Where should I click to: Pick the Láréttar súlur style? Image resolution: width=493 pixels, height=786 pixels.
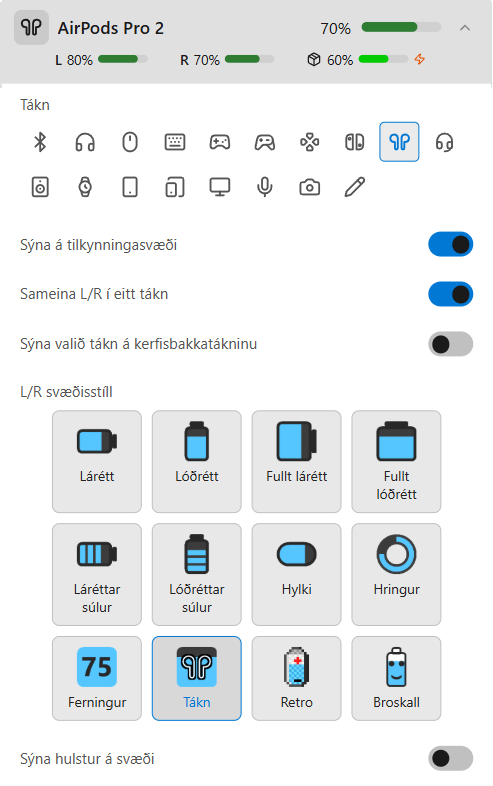97,574
